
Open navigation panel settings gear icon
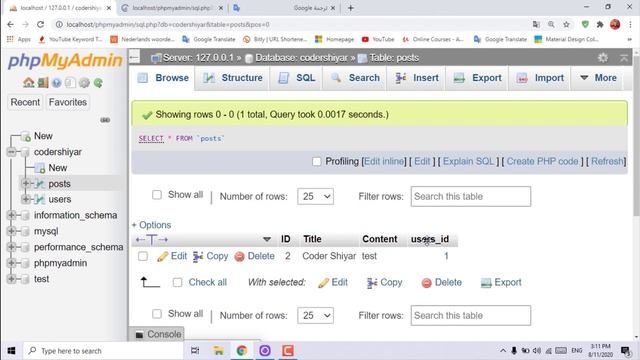[84, 83]
